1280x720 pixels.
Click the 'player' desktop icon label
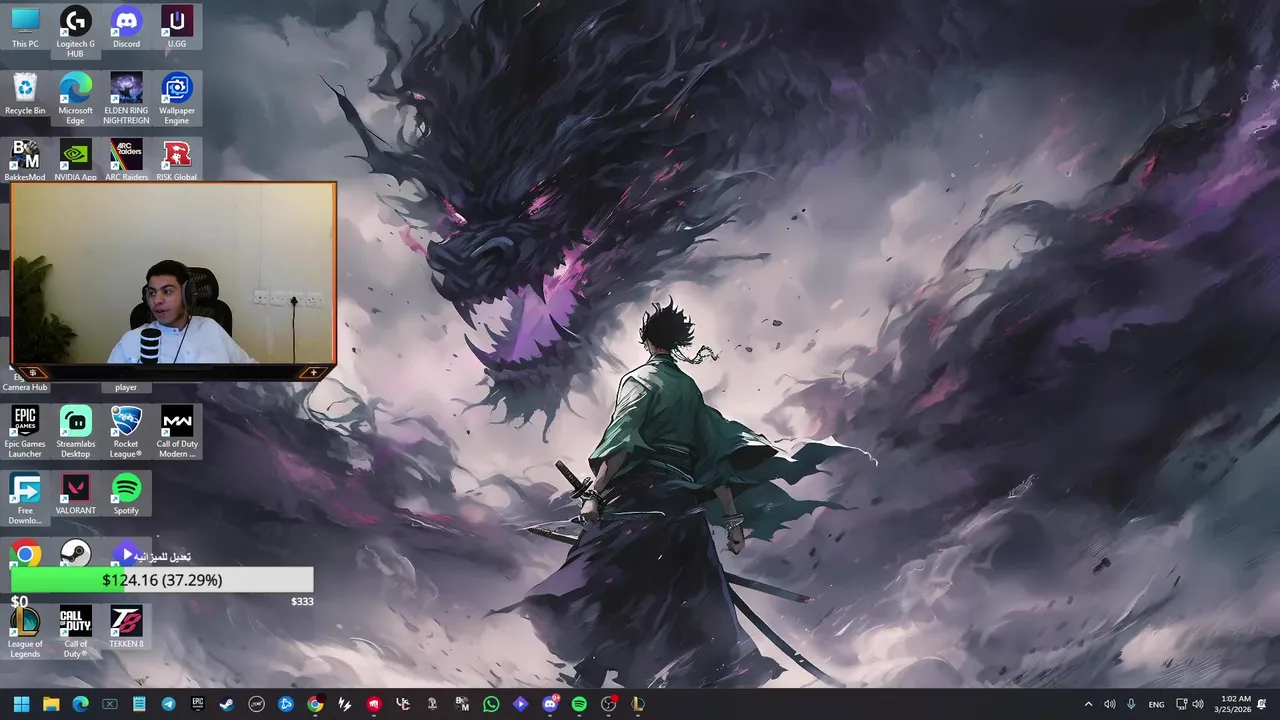point(126,387)
